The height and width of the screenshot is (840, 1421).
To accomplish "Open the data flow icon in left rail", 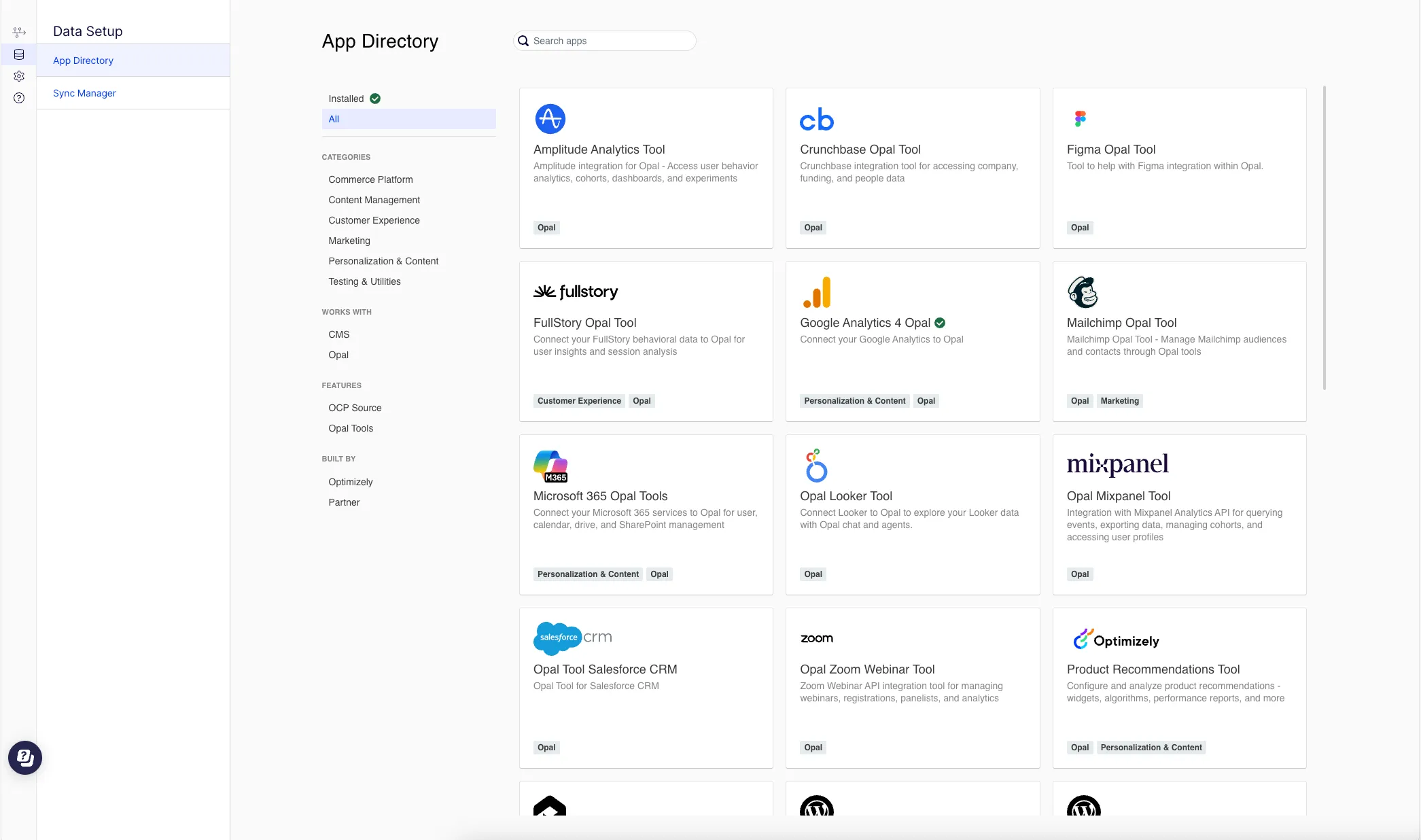I will pyautogui.click(x=19, y=32).
